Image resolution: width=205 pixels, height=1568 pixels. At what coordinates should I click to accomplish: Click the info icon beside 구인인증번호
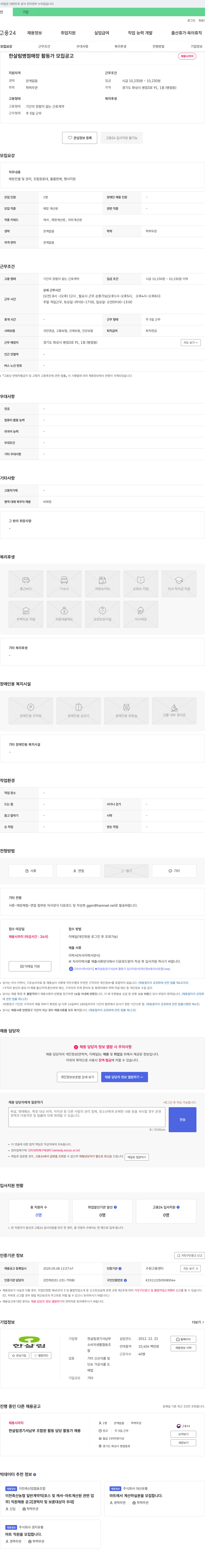125,1280
